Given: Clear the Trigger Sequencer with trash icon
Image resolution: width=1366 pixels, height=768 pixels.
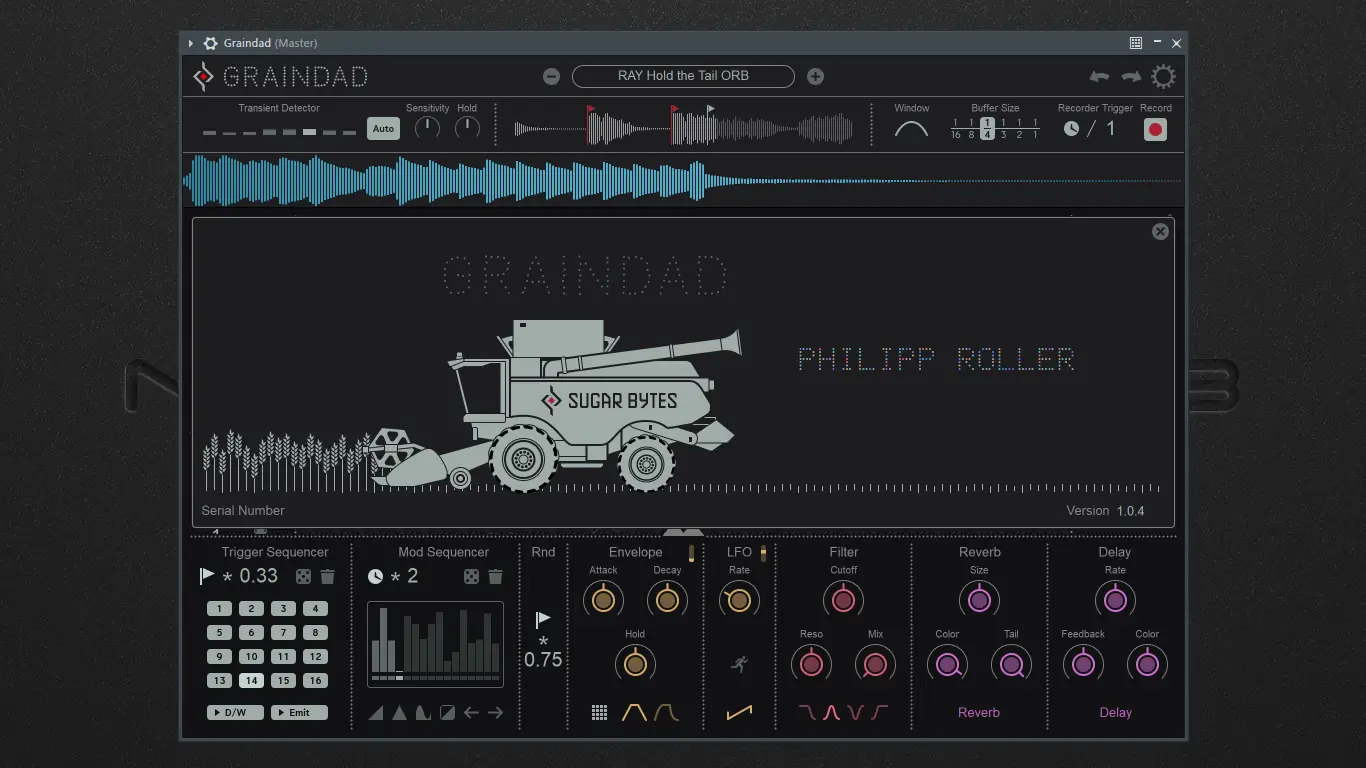Looking at the screenshot, I should [x=327, y=576].
